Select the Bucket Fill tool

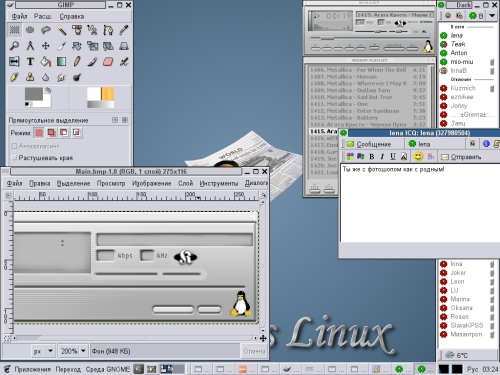point(46,62)
